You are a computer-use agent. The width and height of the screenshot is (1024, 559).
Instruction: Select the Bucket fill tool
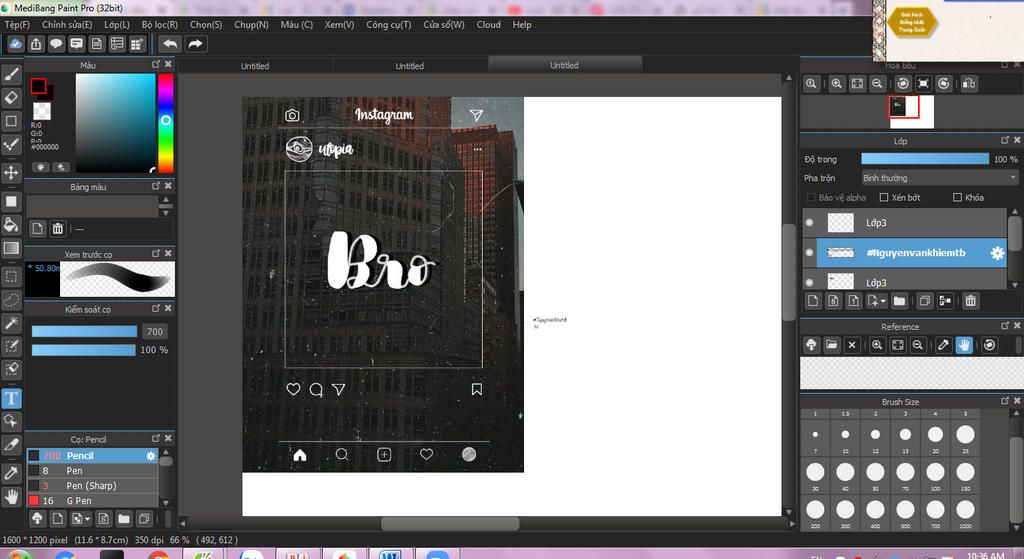coord(12,225)
